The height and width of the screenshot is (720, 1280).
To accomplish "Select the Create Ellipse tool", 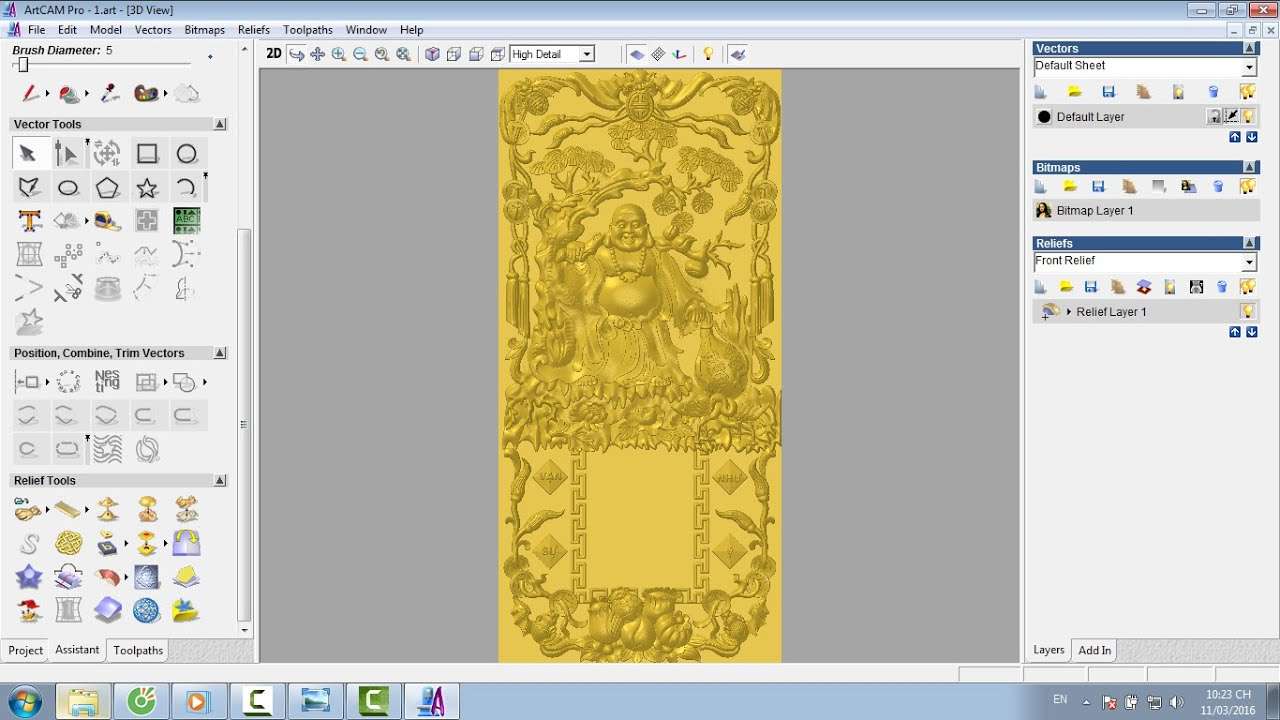I will click(67, 187).
